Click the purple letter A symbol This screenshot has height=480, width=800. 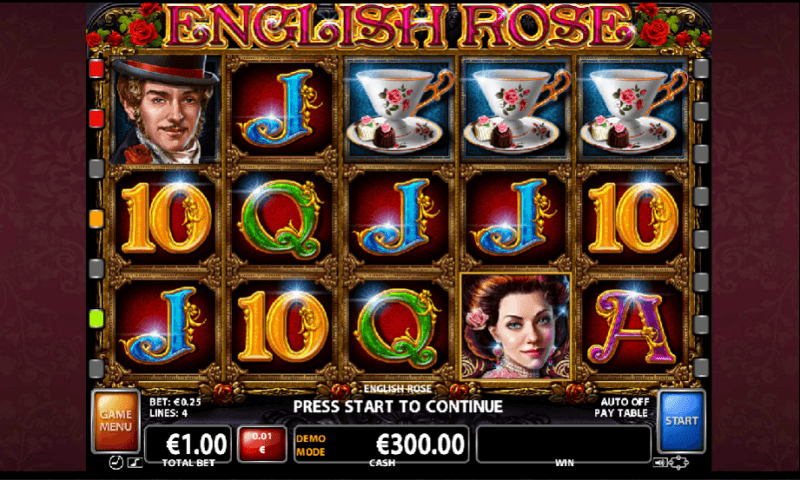coord(632,326)
